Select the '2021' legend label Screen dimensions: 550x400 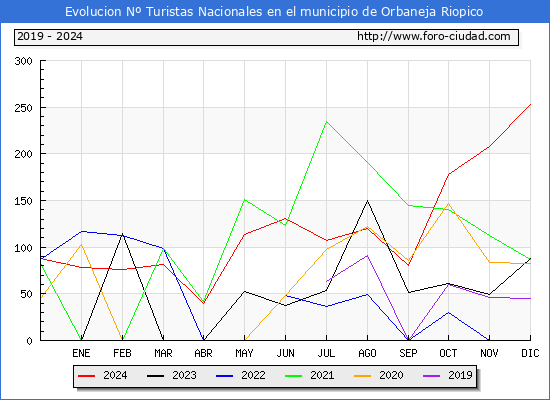click(322, 375)
